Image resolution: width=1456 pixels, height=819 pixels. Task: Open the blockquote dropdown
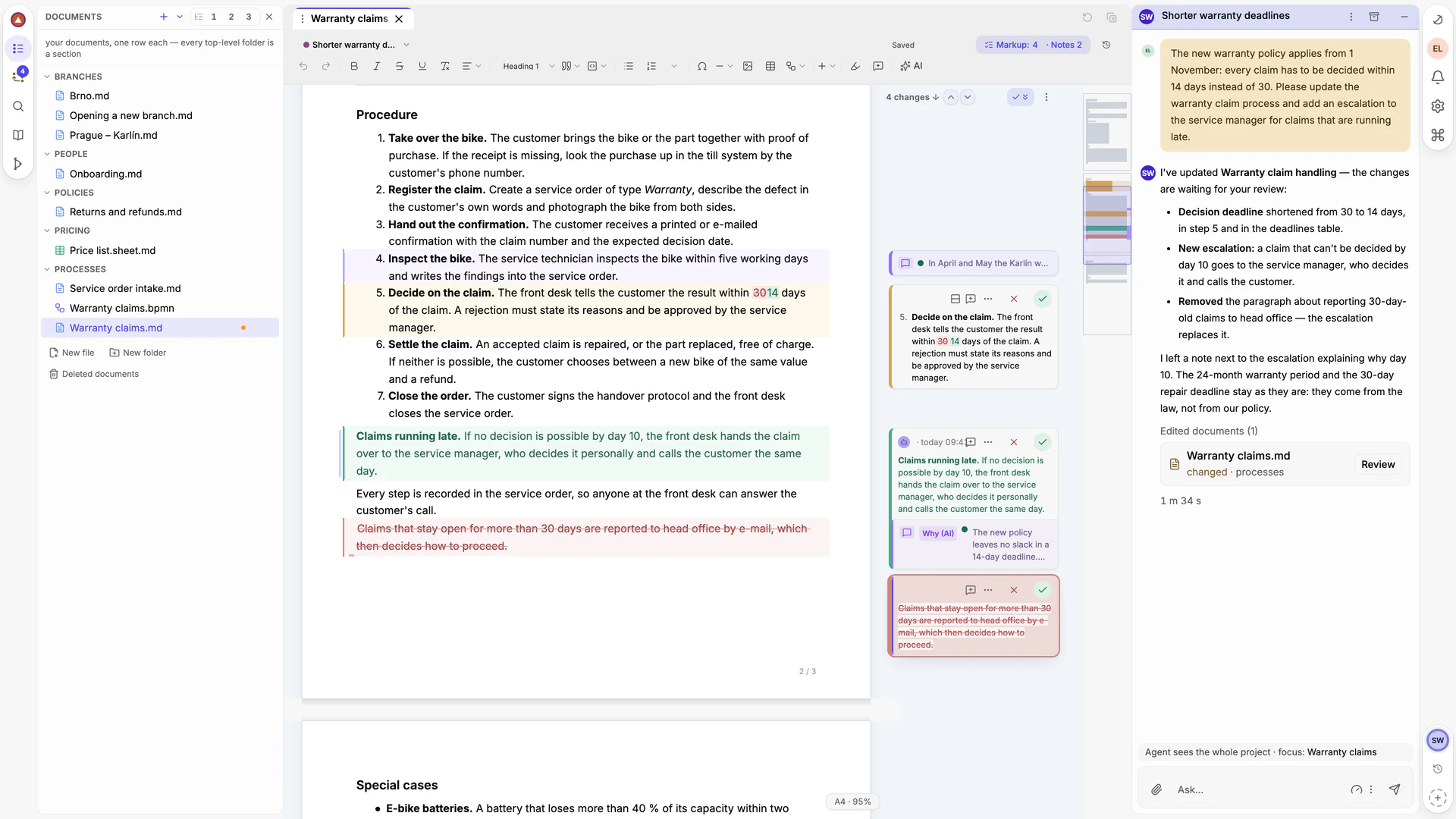[570, 66]
